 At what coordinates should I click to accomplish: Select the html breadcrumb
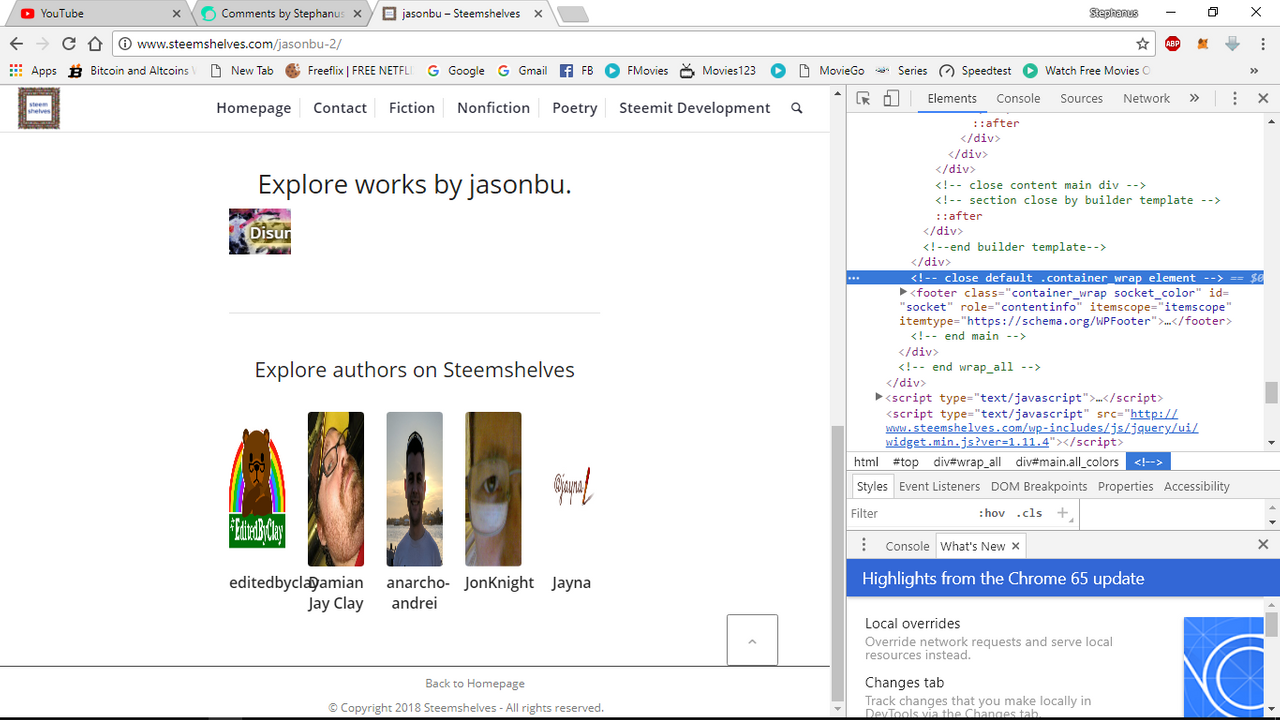tap(866, 462)
